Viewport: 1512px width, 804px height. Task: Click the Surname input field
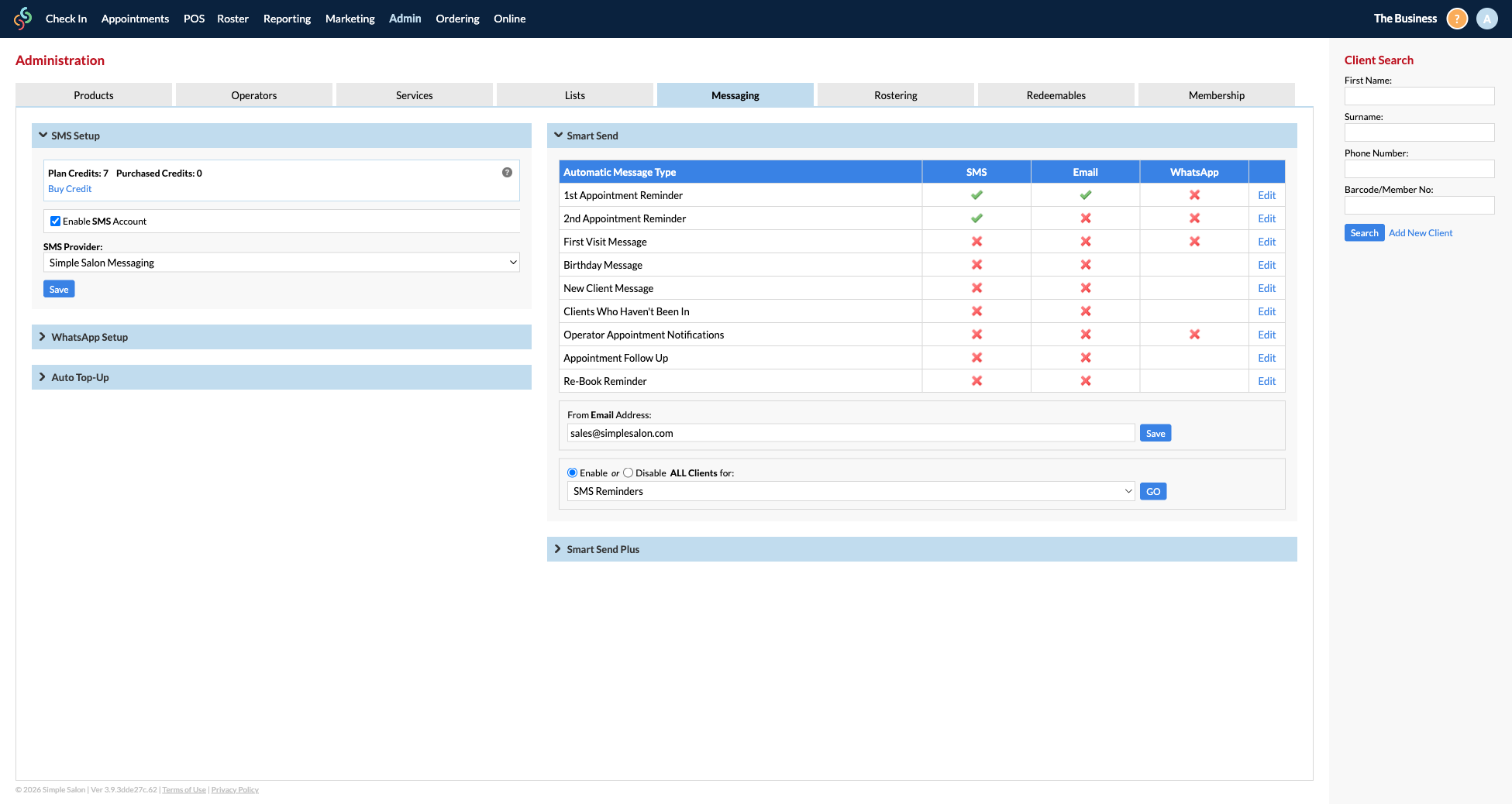pos(1419,132)
